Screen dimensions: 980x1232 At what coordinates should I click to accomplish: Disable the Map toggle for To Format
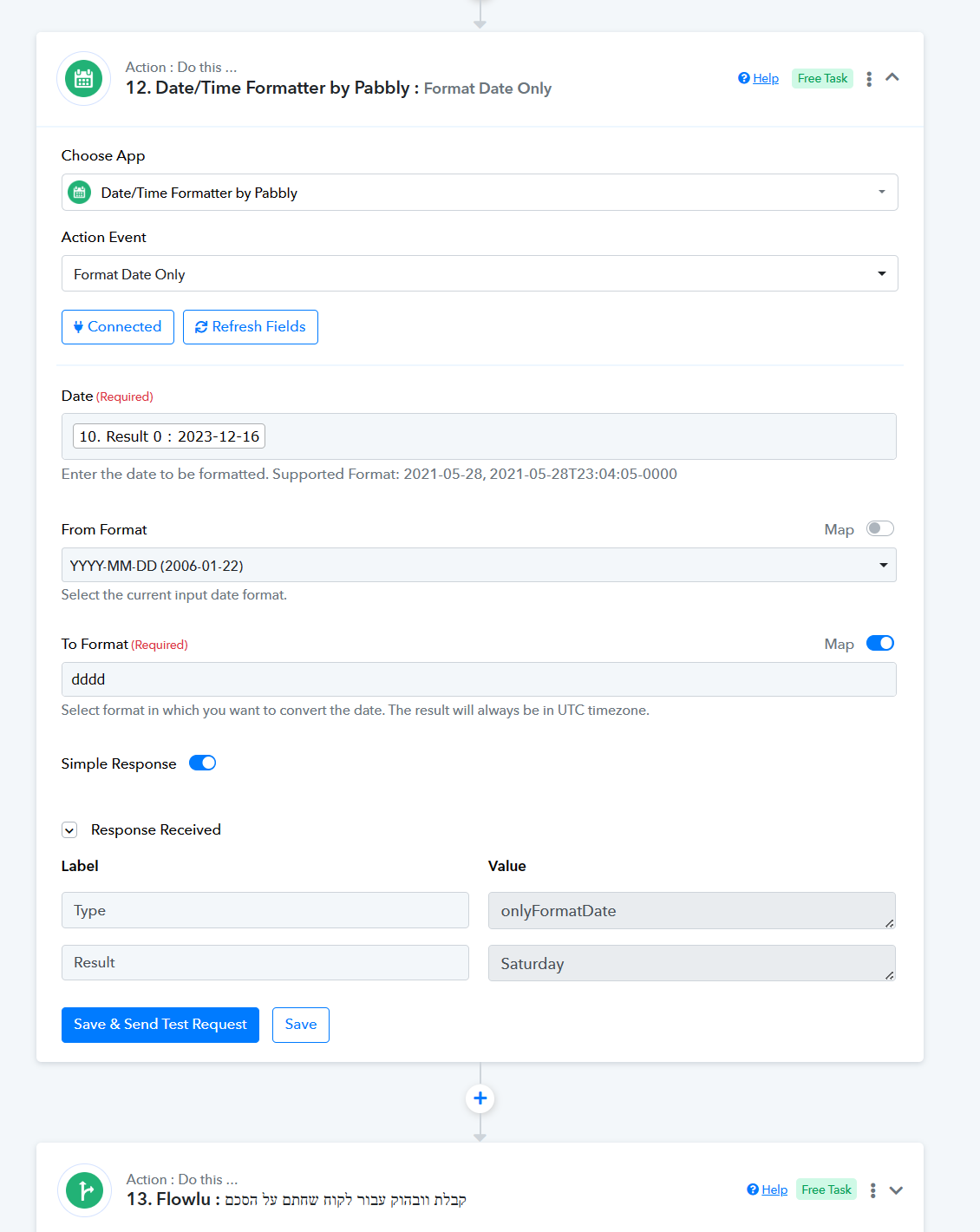pos(880,643)
